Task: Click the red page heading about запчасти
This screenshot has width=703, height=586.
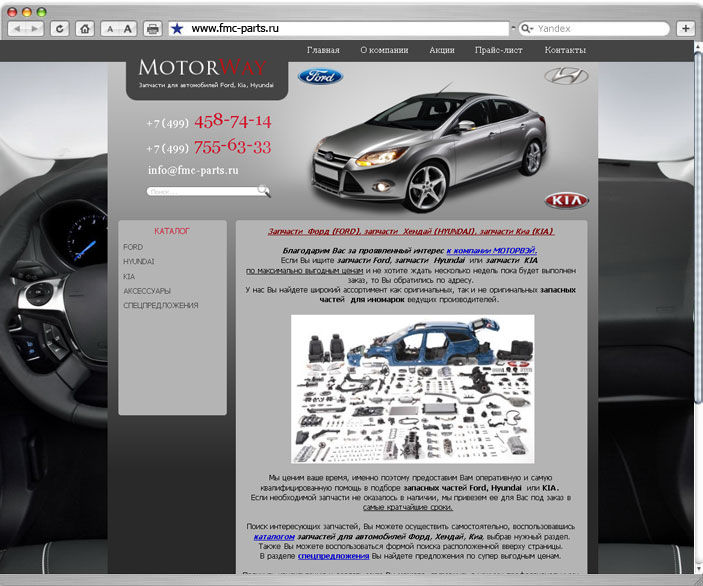Action: click(411, 231)
